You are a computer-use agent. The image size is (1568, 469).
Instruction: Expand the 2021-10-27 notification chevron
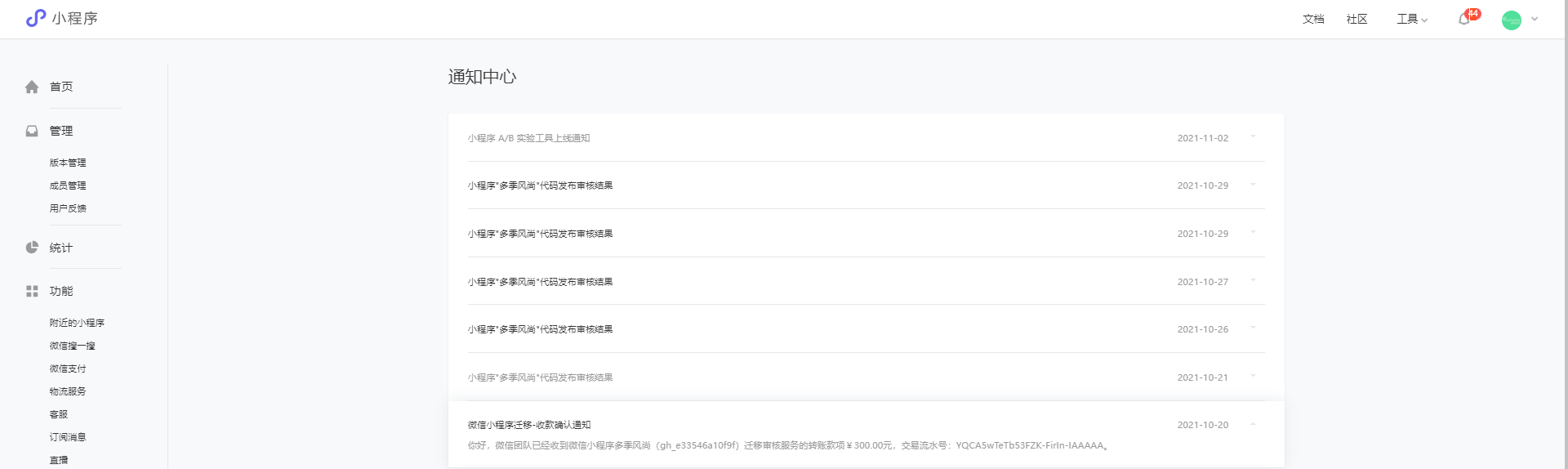tap(1253, 280)
